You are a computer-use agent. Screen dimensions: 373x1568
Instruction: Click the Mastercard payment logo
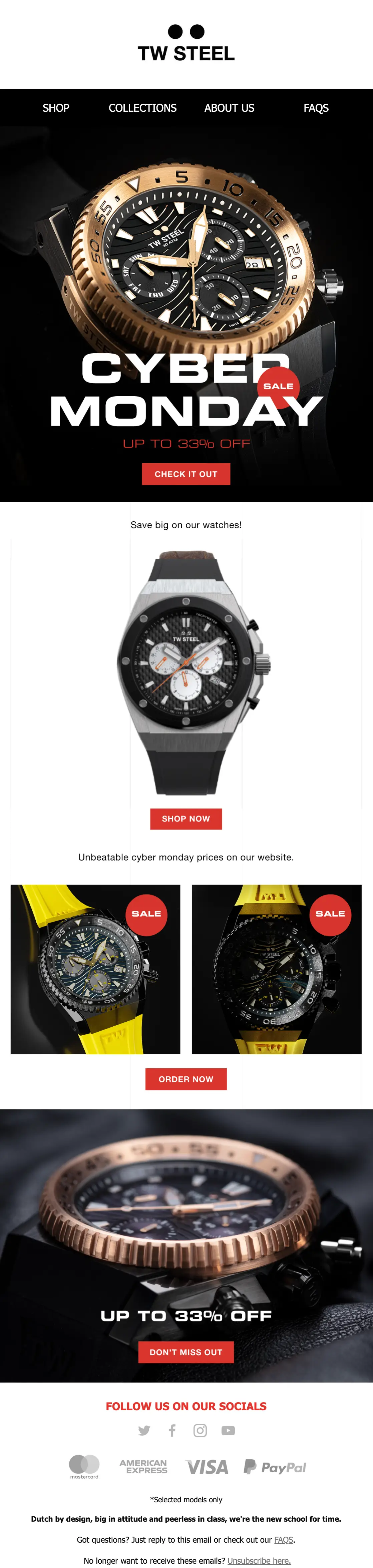[x=85, y=1466]
